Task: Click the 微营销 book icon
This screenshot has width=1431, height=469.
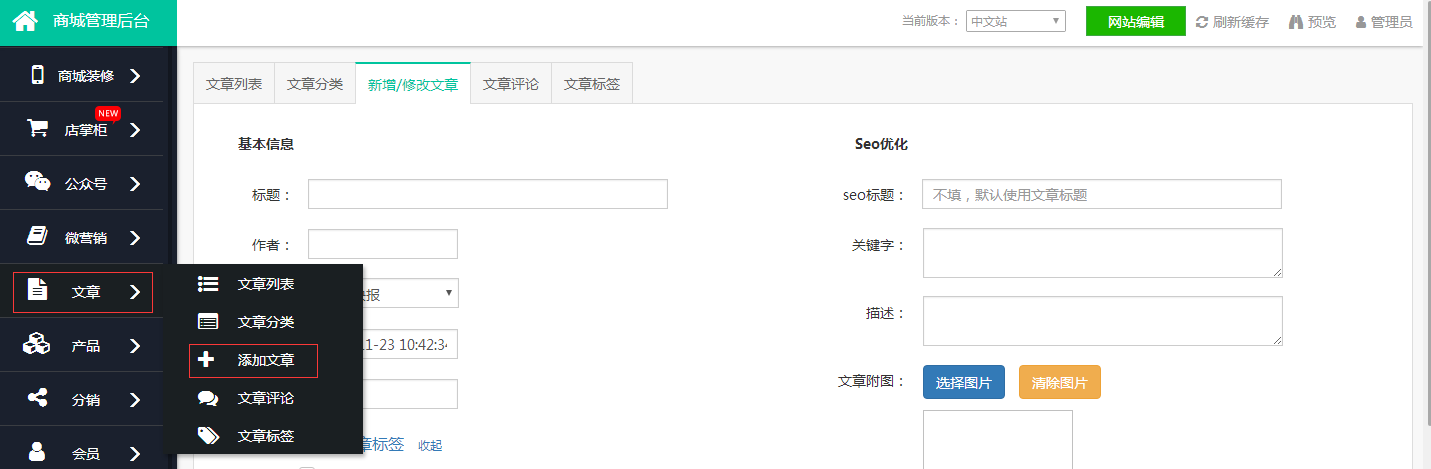Action: 38,237
